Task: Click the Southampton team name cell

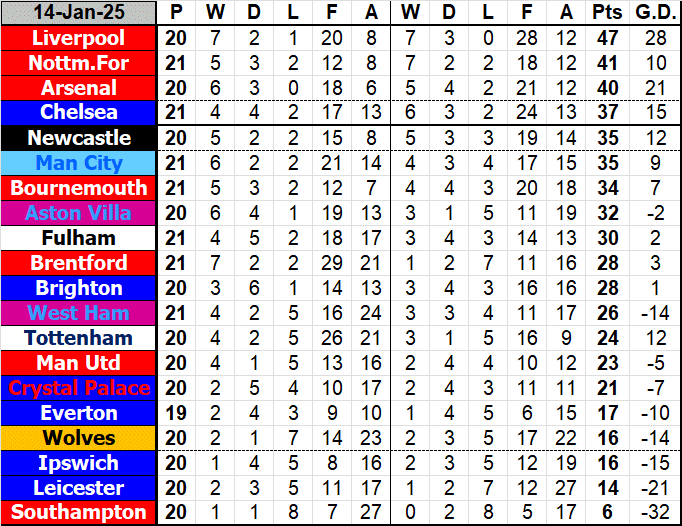Action: (x=79, y=513)
